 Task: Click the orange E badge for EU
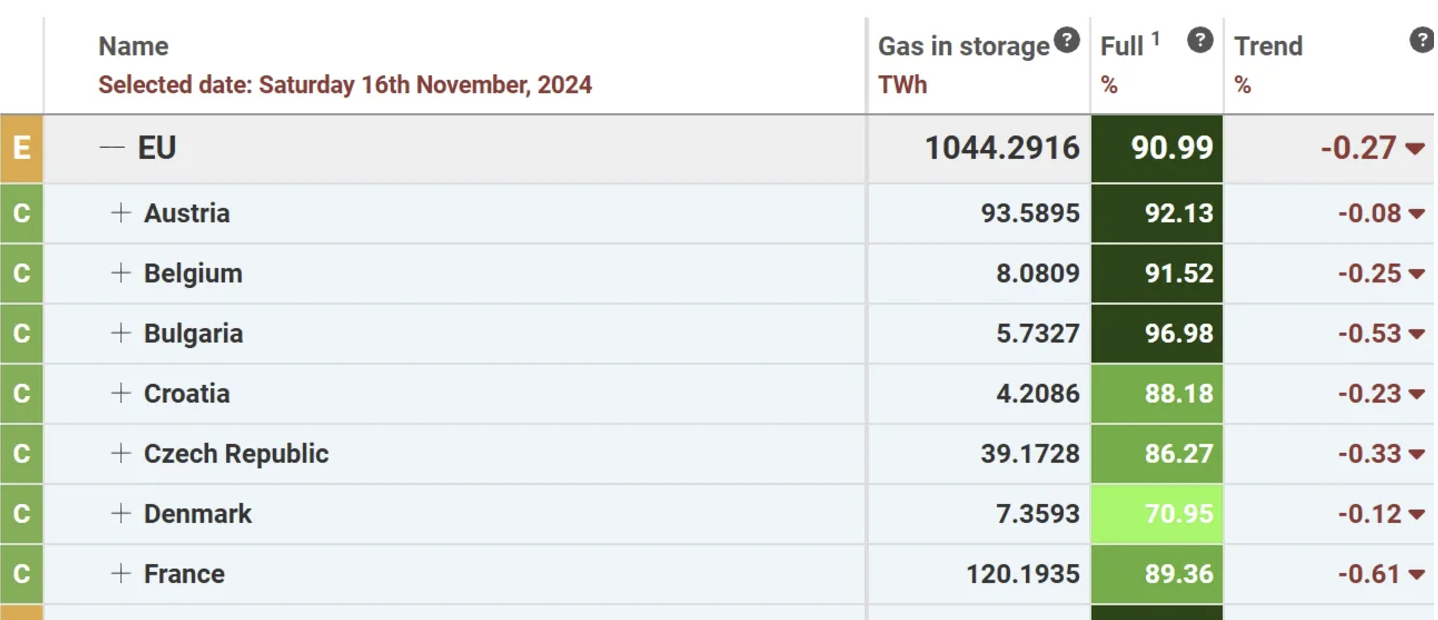[21, 148]
